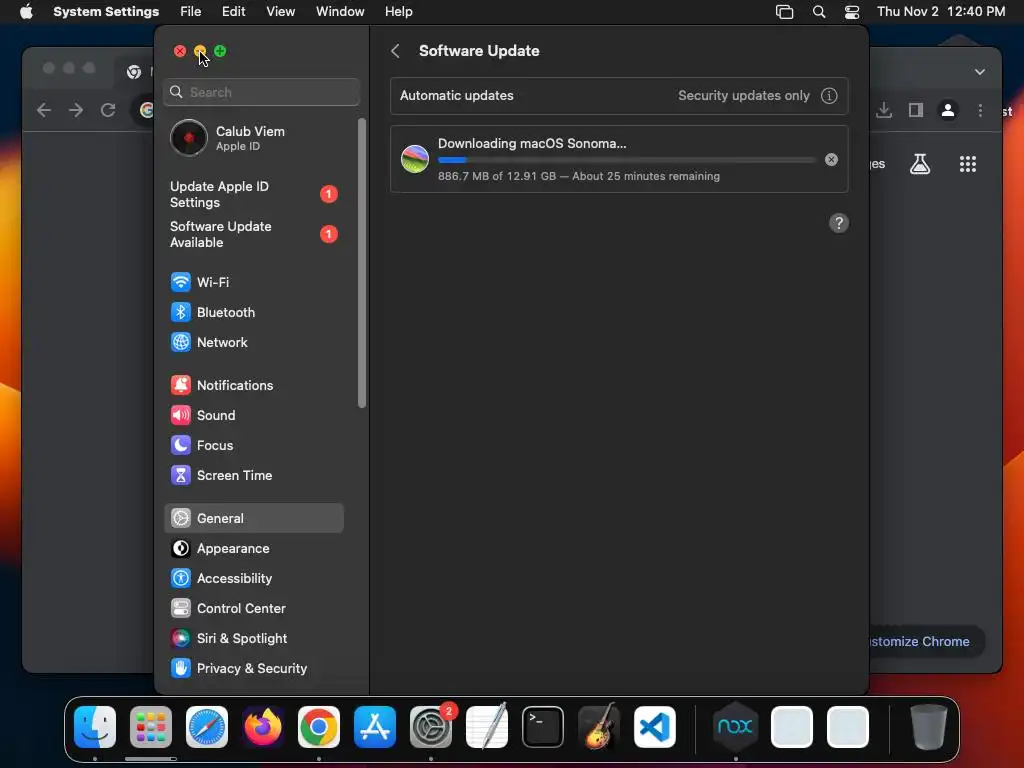1024x768 pixels.
Task: Open Update Apple ID Settings
Action: 253,195
